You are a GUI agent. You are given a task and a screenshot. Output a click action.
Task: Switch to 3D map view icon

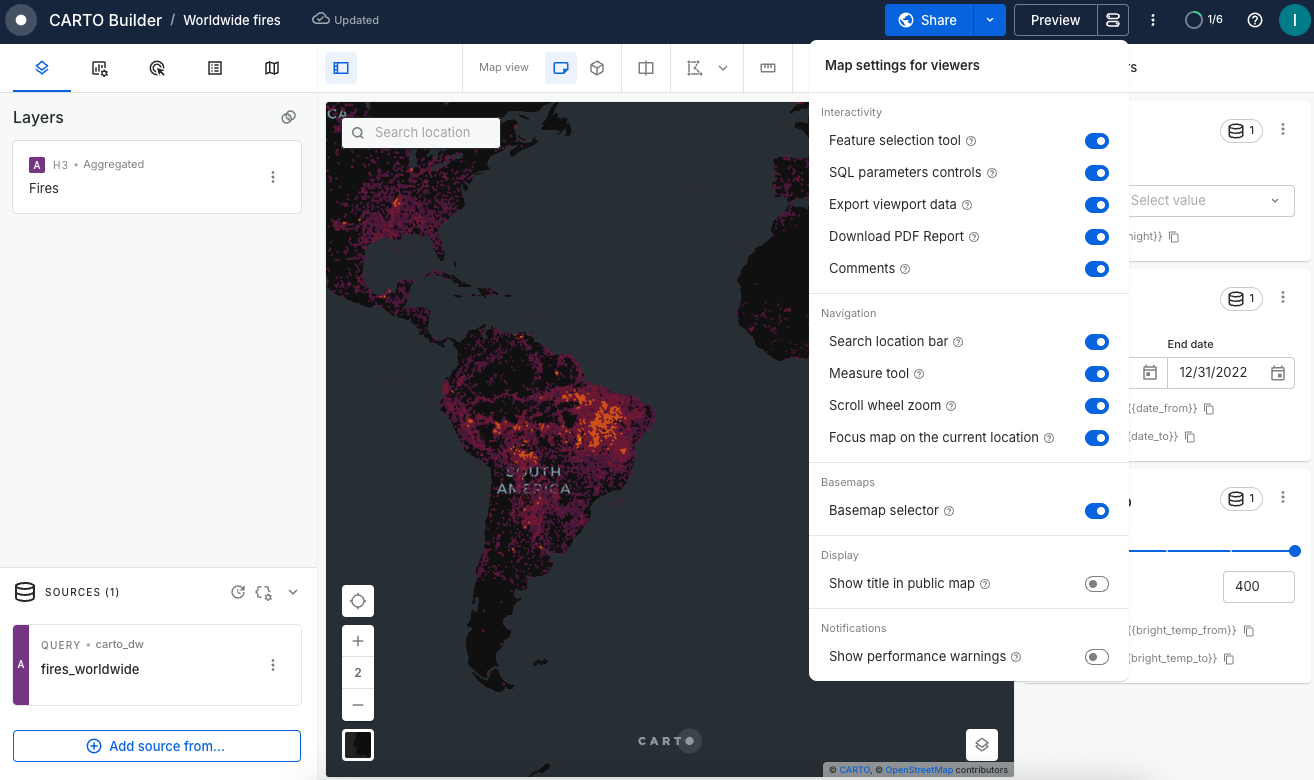(597, 68)
